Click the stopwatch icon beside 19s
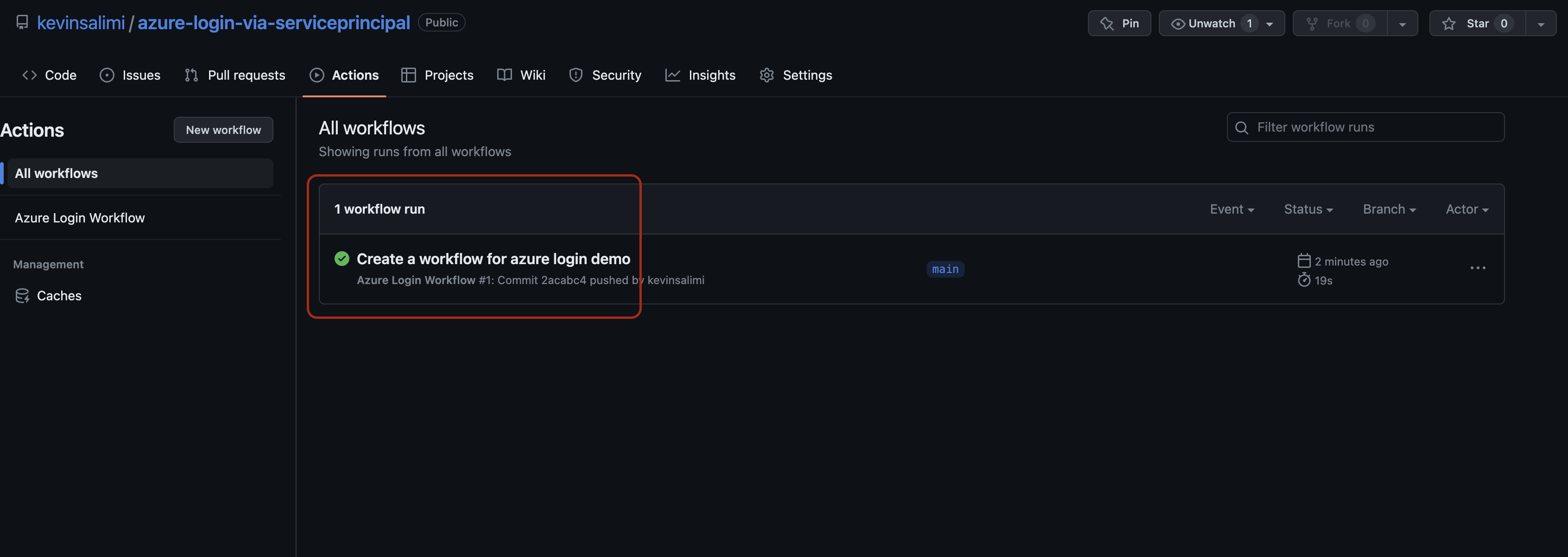Viewport: 1568px width, 557px height. [x=1304, y=280]
